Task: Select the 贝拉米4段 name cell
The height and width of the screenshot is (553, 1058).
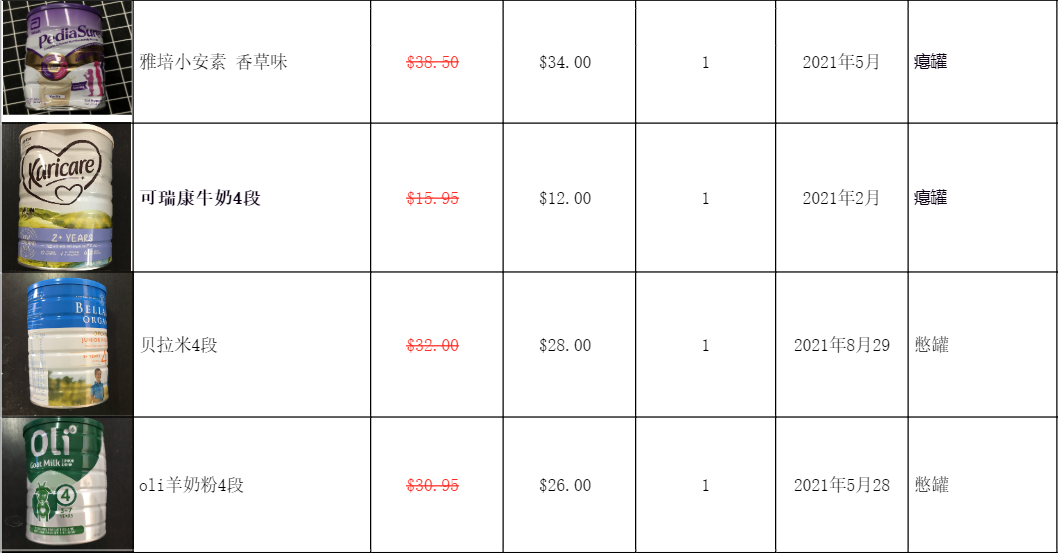Action: (x=179, y=345)
